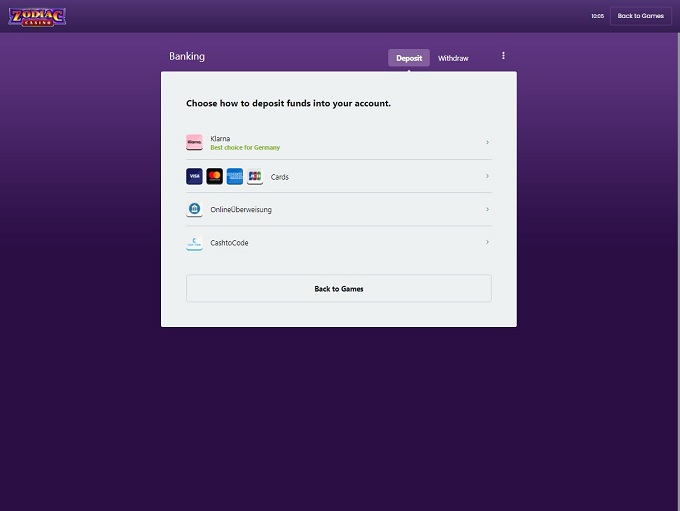This screenshot has height=511, width=680.
Task: Expand Cards option using its chevron arrow
Action: tap(487, 177)
